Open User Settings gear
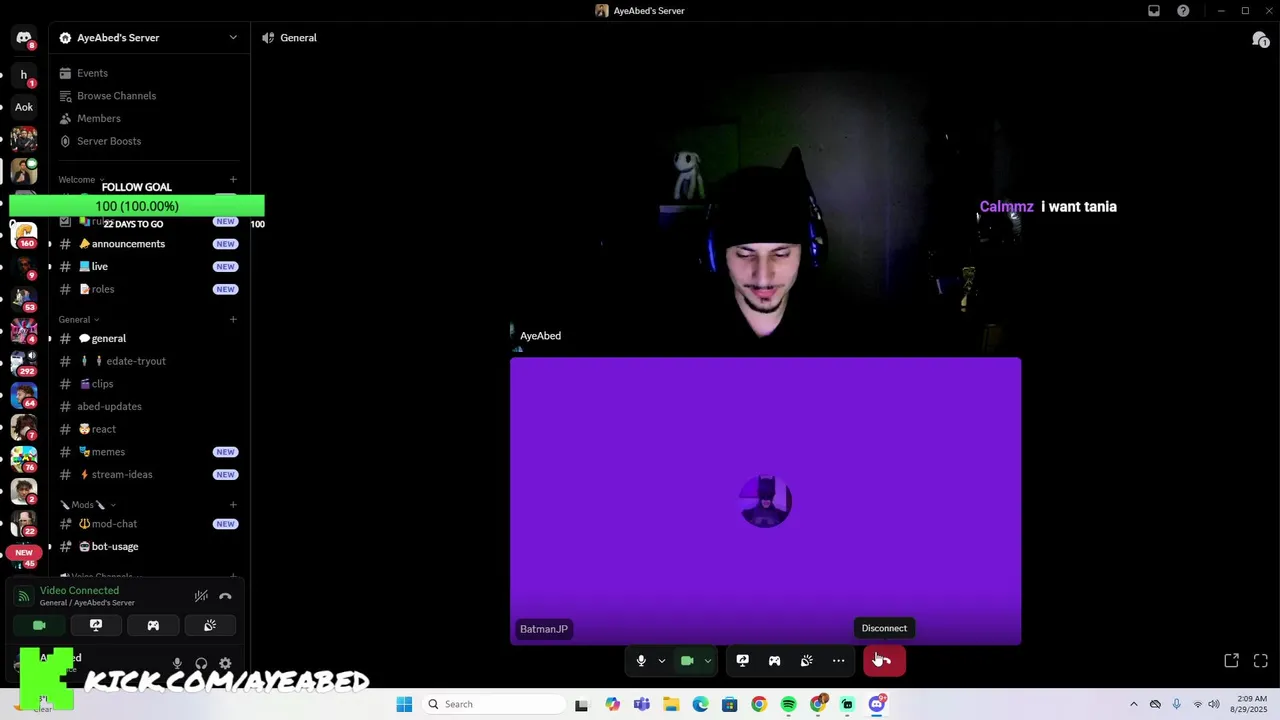The width and height of the screenshot is (1280, 720). (x=225, y=664)
